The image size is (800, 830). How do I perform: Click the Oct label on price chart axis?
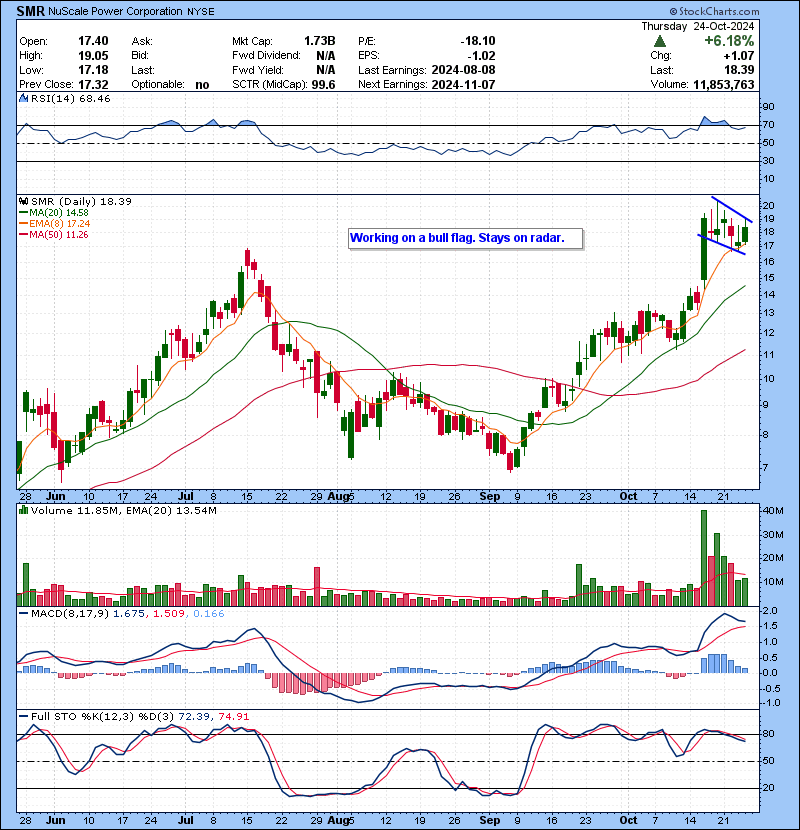pyautogui.click(x=628, y=496)
